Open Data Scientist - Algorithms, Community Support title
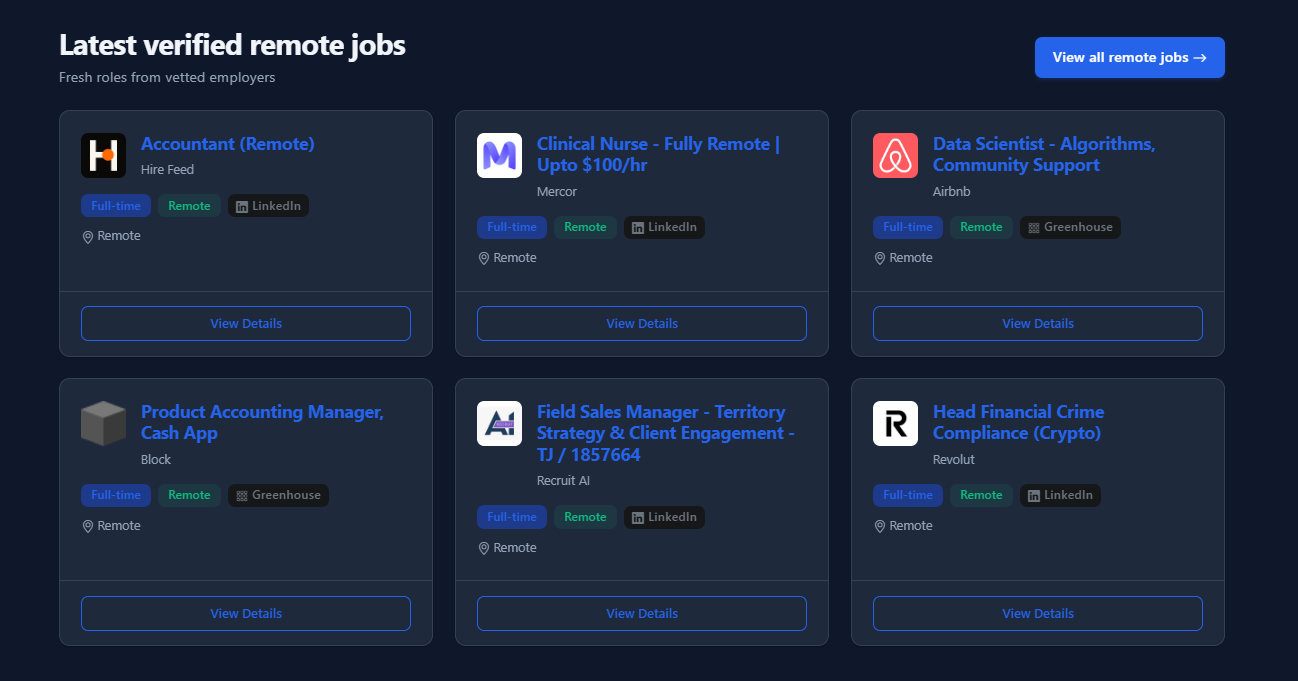 pos(1044,155)
